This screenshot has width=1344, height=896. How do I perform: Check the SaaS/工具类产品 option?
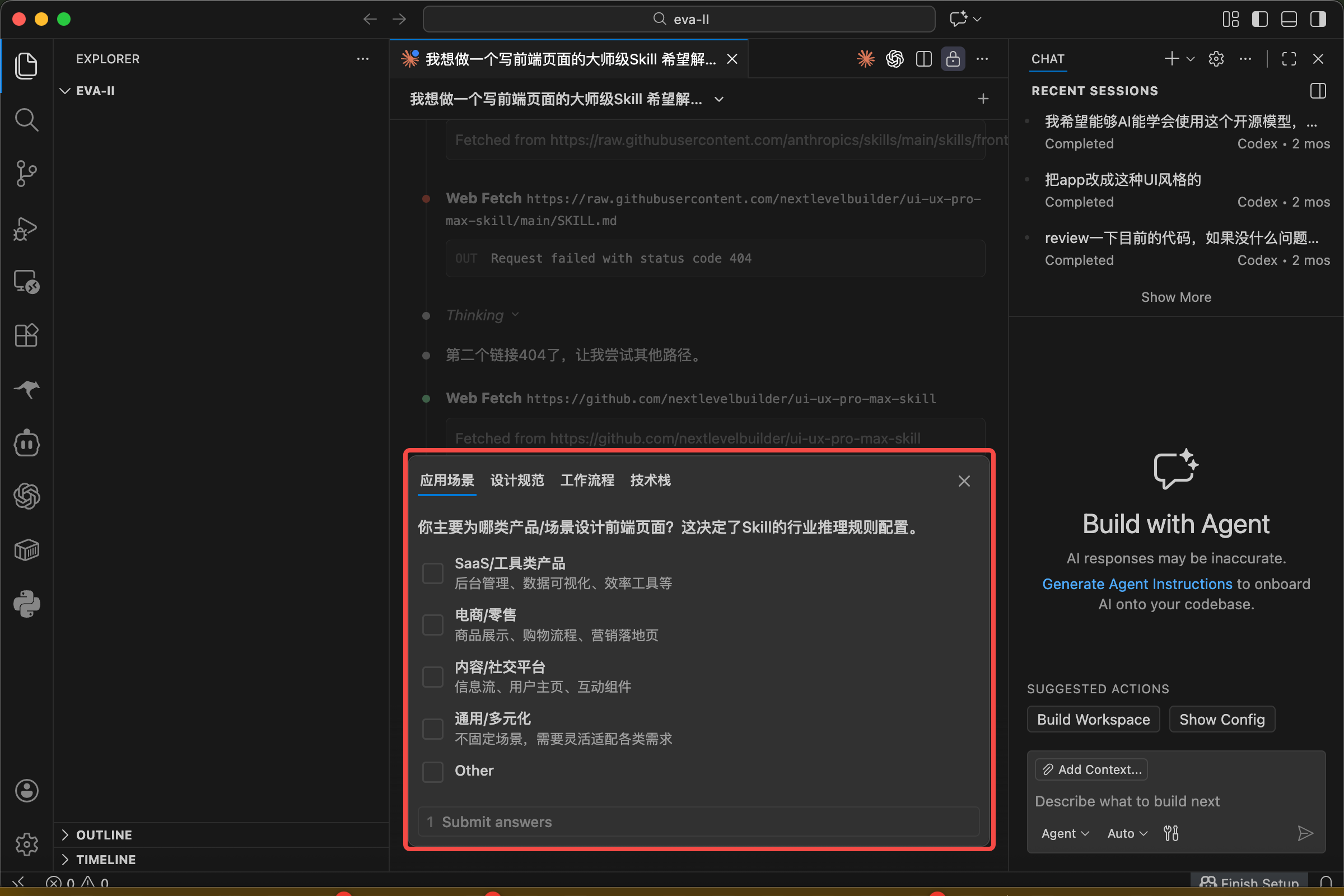click(x=432, y=573)
